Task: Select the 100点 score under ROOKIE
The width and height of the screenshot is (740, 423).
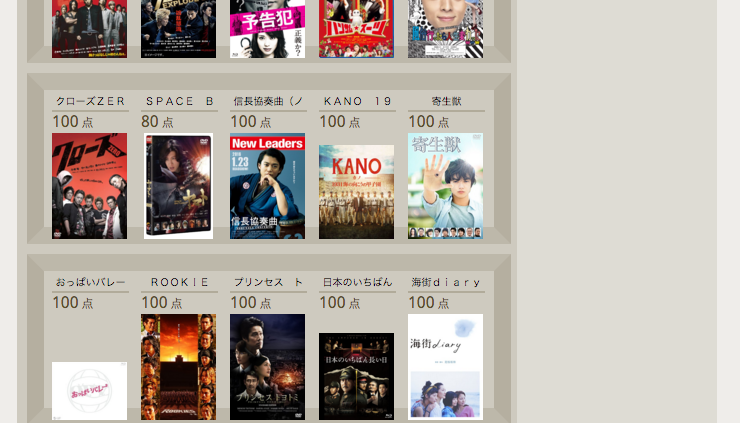Action: click(x=162, y=303)
